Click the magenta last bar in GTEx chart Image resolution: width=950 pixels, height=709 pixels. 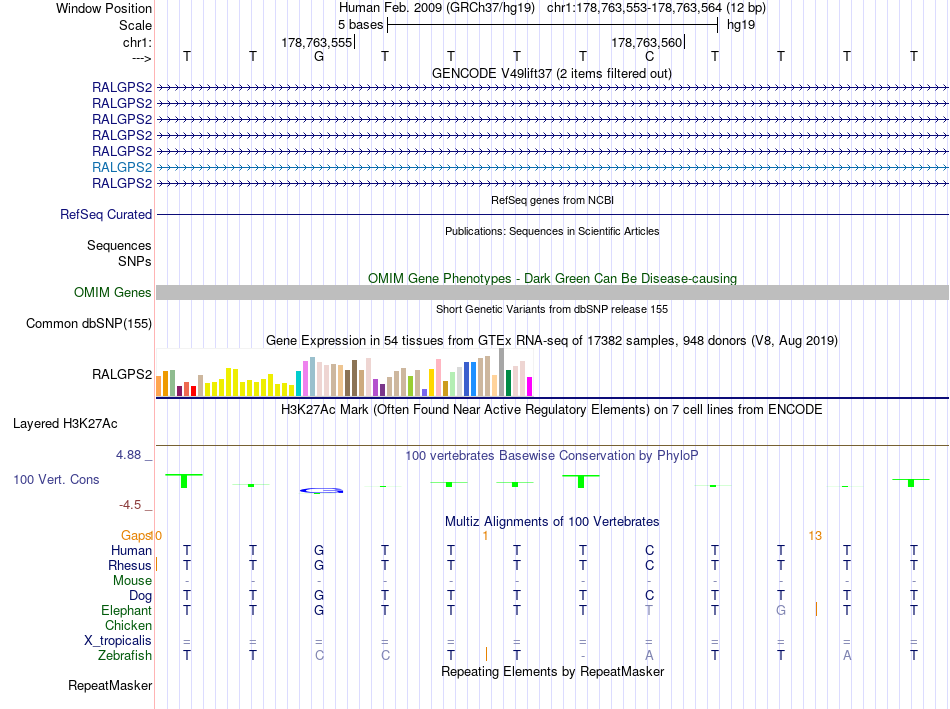529,387
